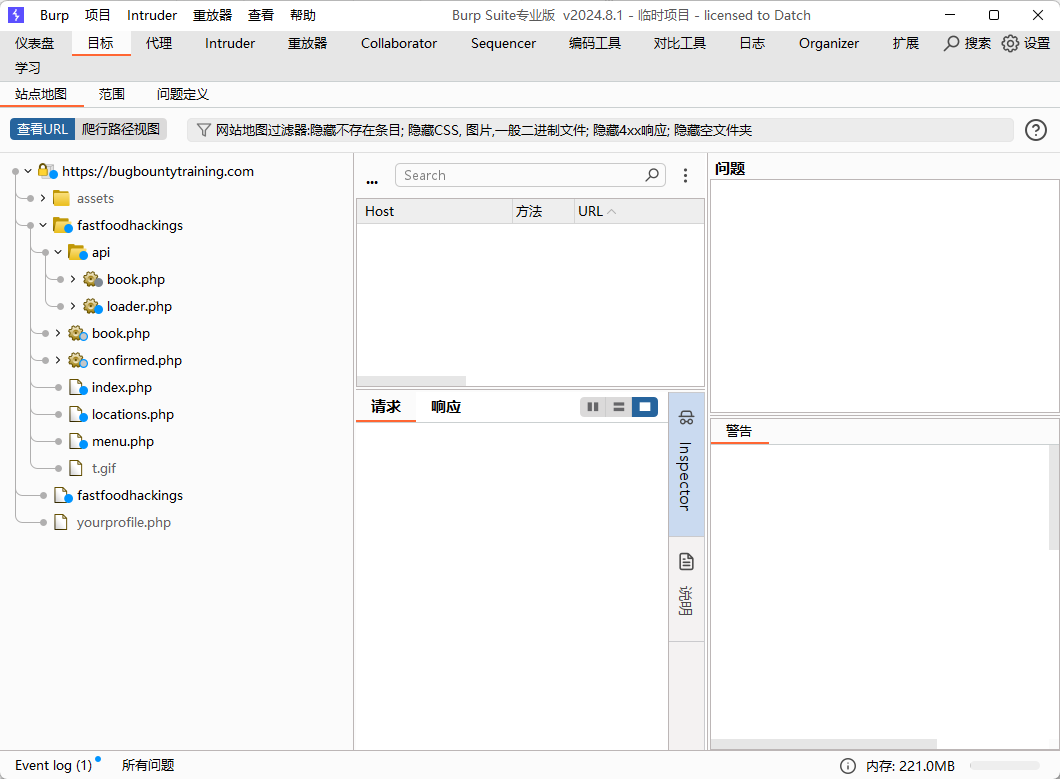Open the 问题定义 sub-tab

[x=183, y=94]
